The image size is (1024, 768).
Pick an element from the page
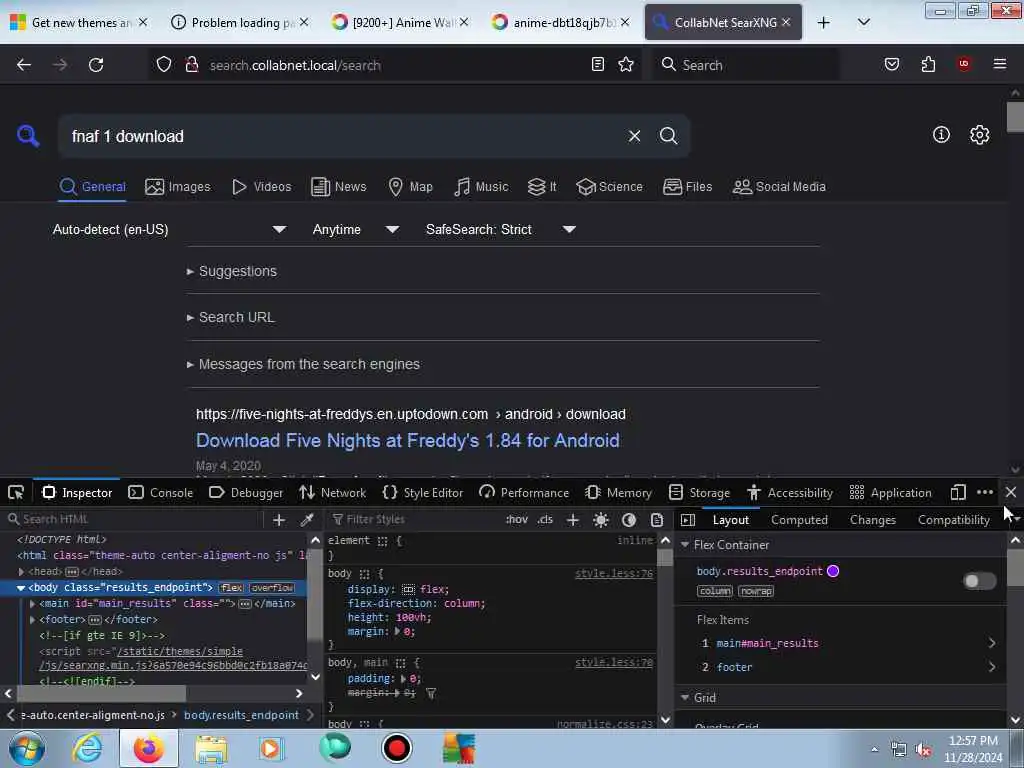point(16,492)
